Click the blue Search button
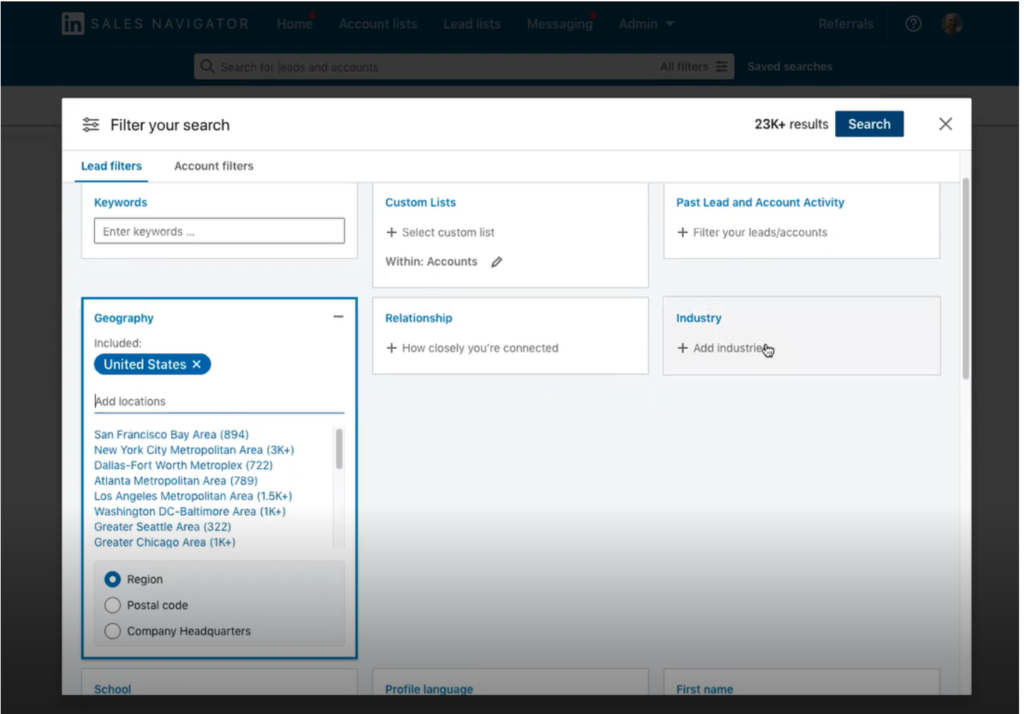Screen dimensions: 1024x714 [x=869, y=124]
